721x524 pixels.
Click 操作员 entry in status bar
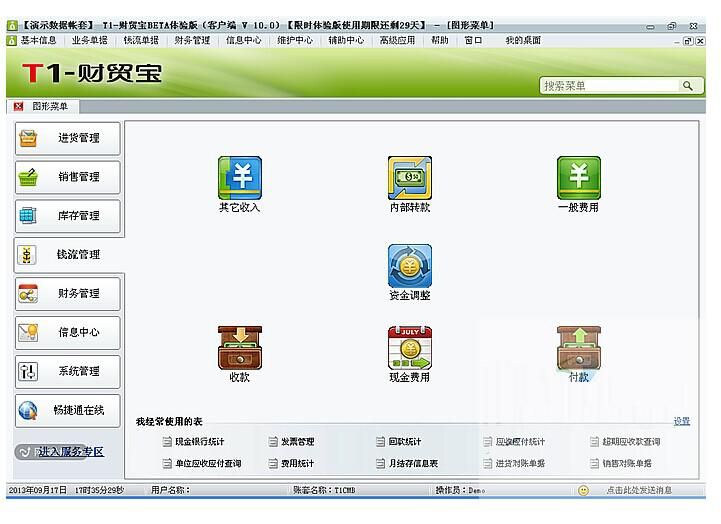click(460, 490)
